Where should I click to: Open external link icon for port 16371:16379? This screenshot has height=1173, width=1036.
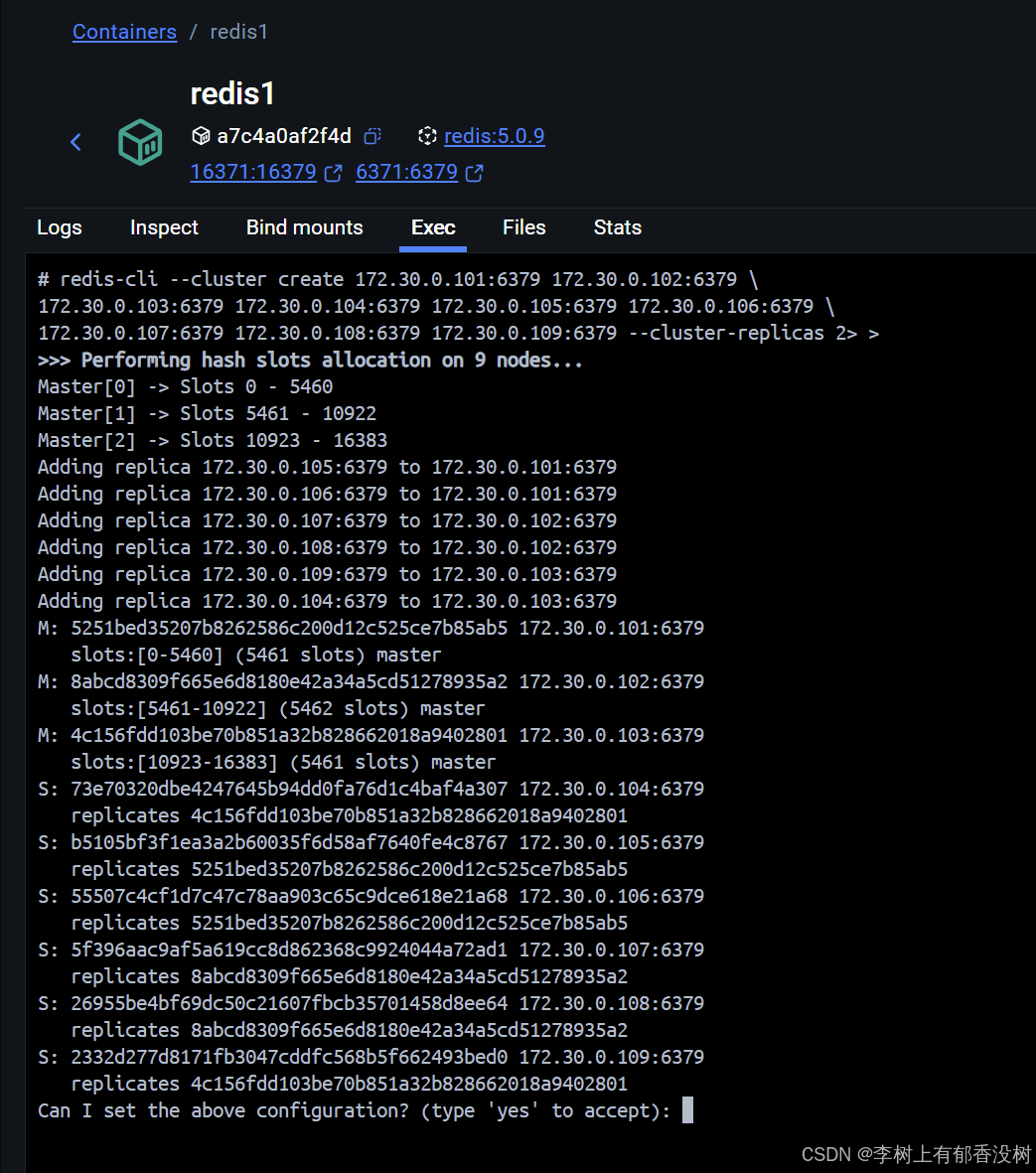pos(334,173)
